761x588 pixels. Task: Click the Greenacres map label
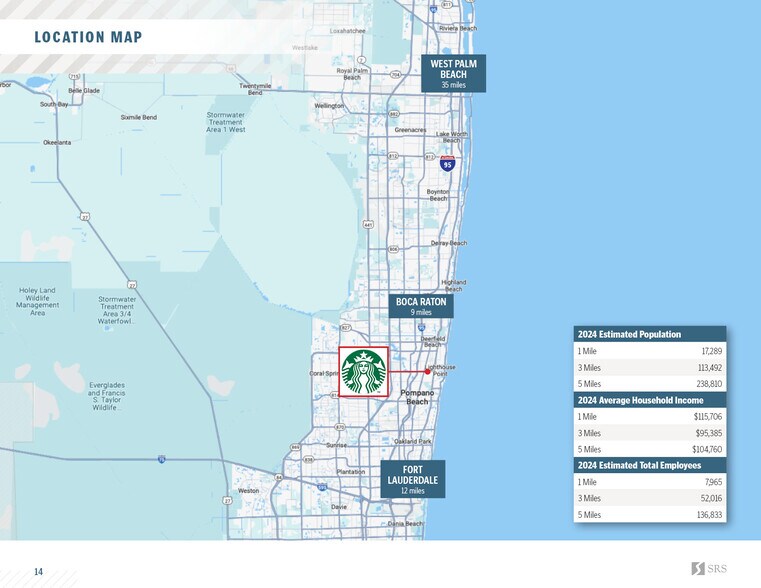[410, 130]
